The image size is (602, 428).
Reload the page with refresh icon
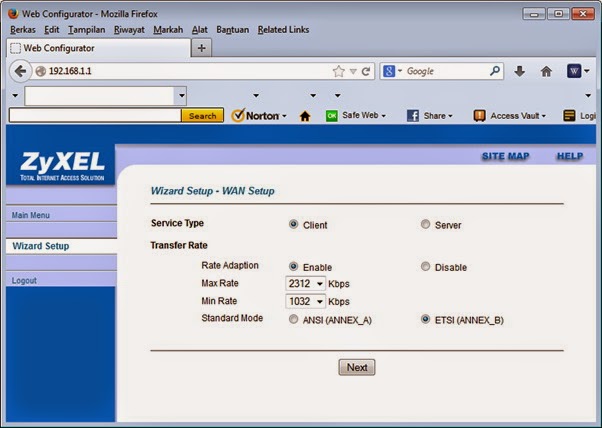pyautogui.click(x=366, y=71)
